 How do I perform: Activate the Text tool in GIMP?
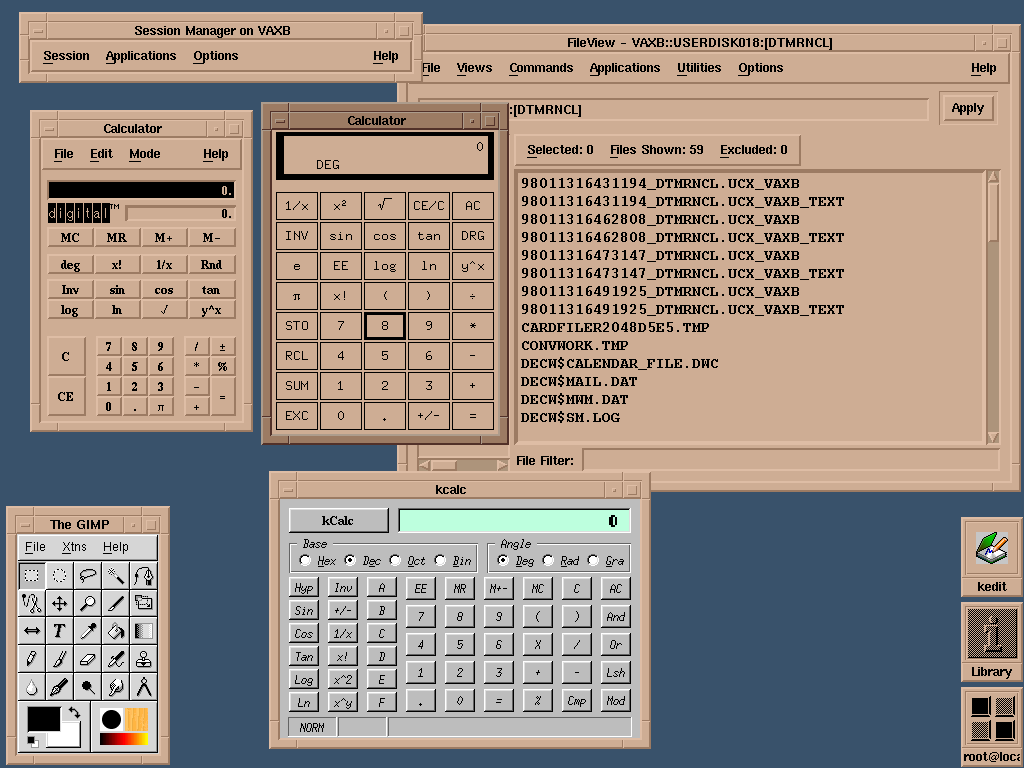pos(59,631)
